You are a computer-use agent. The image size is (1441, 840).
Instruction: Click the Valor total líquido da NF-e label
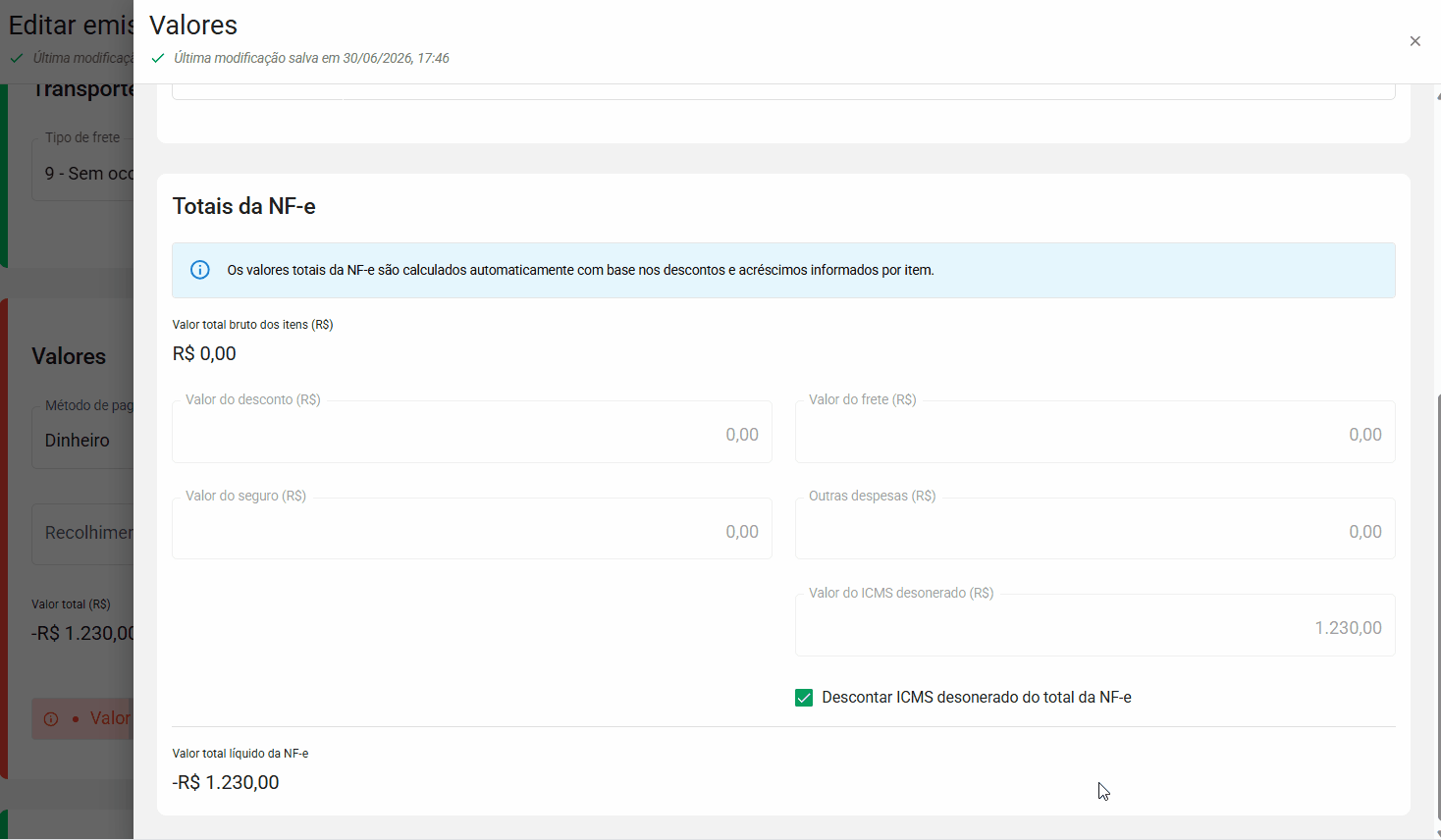coord(240,754)
